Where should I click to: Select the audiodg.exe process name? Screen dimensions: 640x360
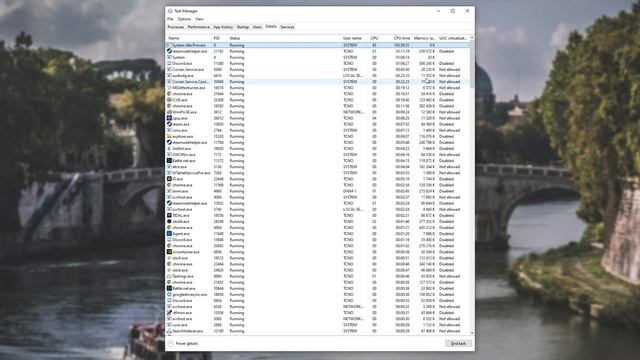coord(182,76)
